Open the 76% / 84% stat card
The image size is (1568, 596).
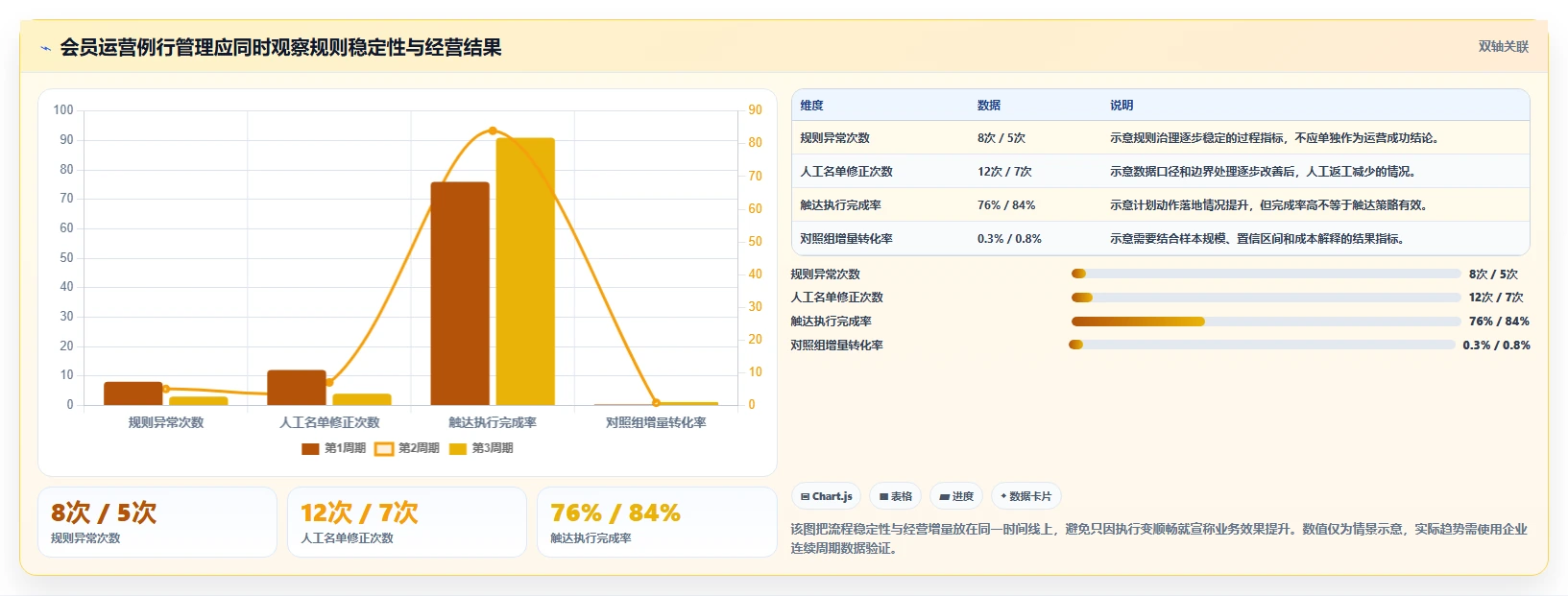pos(657,522)
